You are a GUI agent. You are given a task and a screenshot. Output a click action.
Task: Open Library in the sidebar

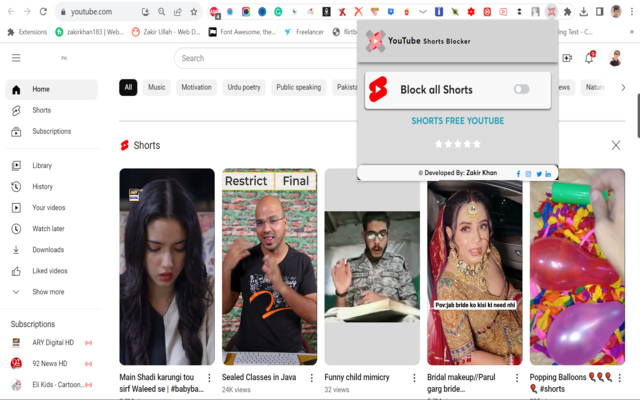click(51, 165)
